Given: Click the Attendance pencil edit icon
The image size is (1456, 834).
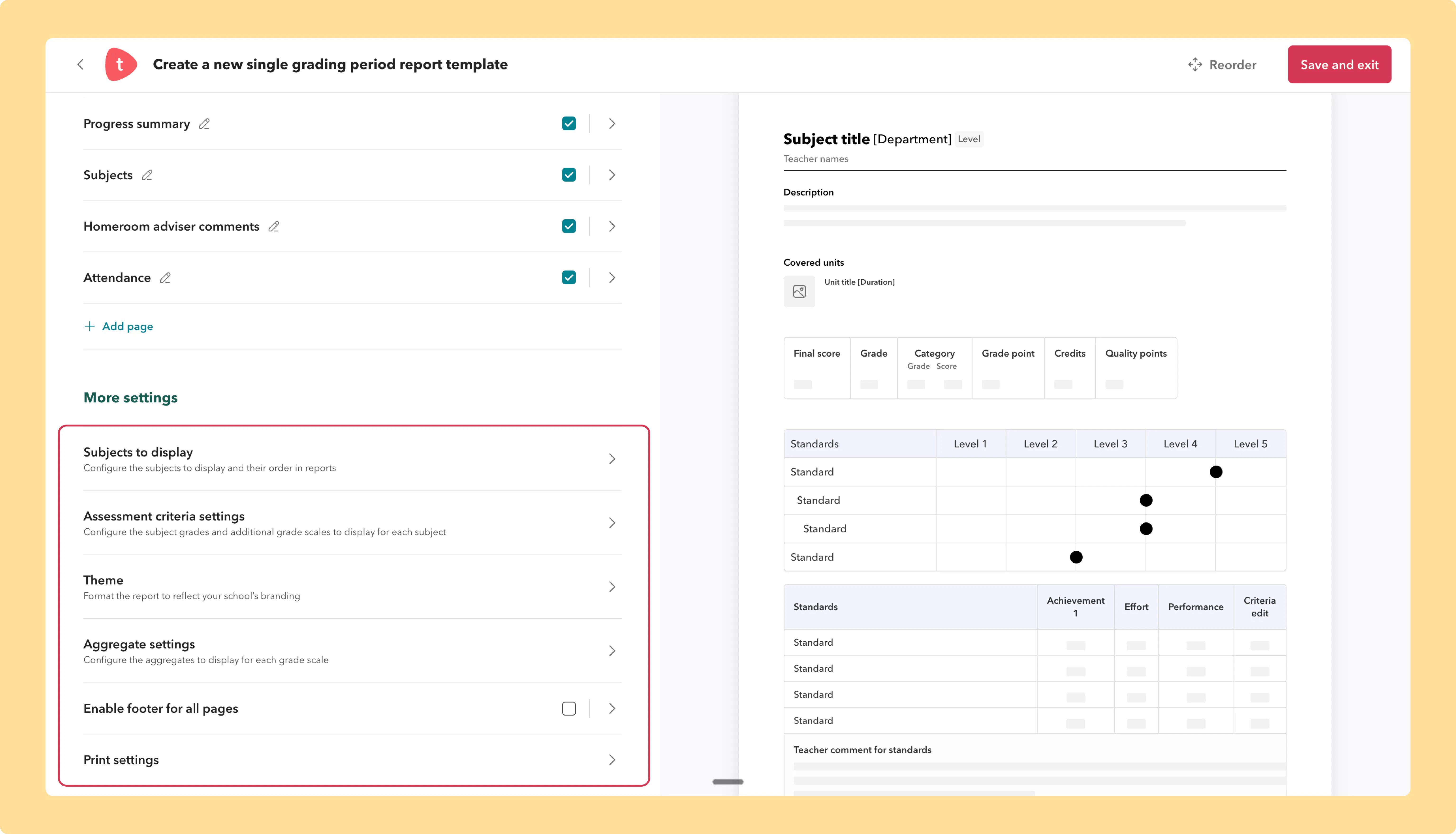Looking at the screenshot, I should click(x=165, y=278).
